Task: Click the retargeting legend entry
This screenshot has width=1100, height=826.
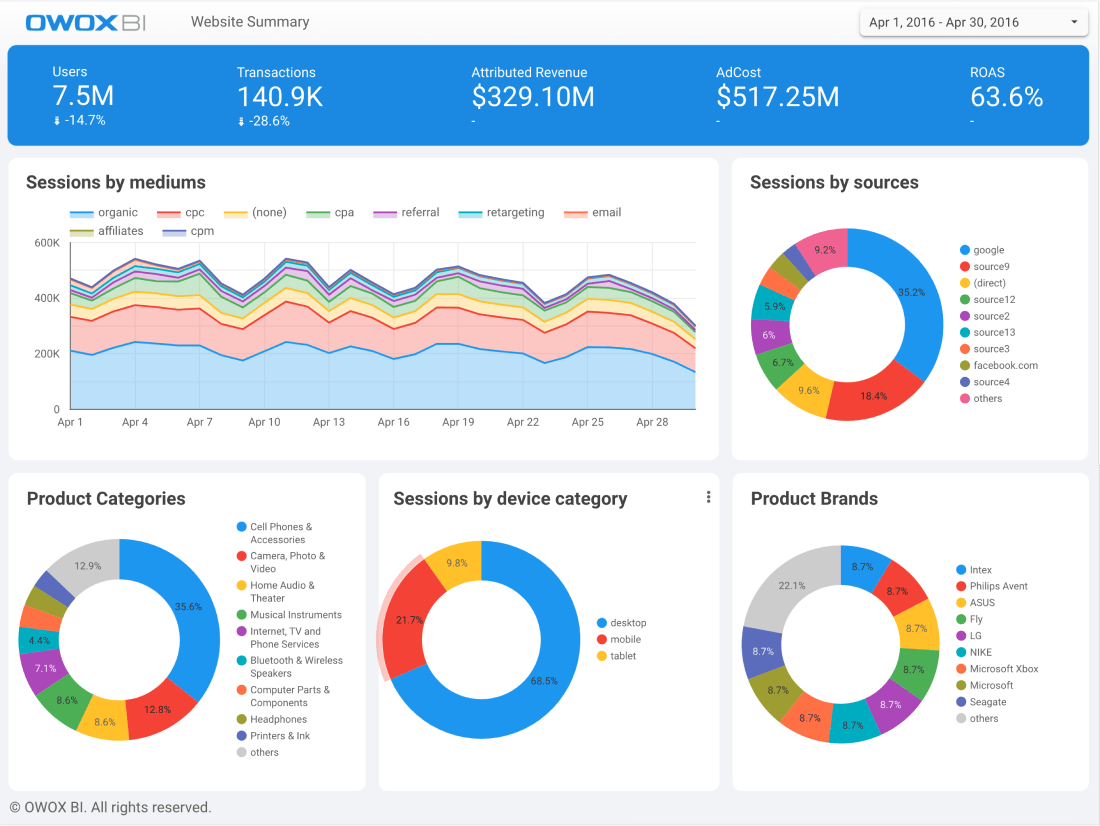Action: (x=502, y=213)
